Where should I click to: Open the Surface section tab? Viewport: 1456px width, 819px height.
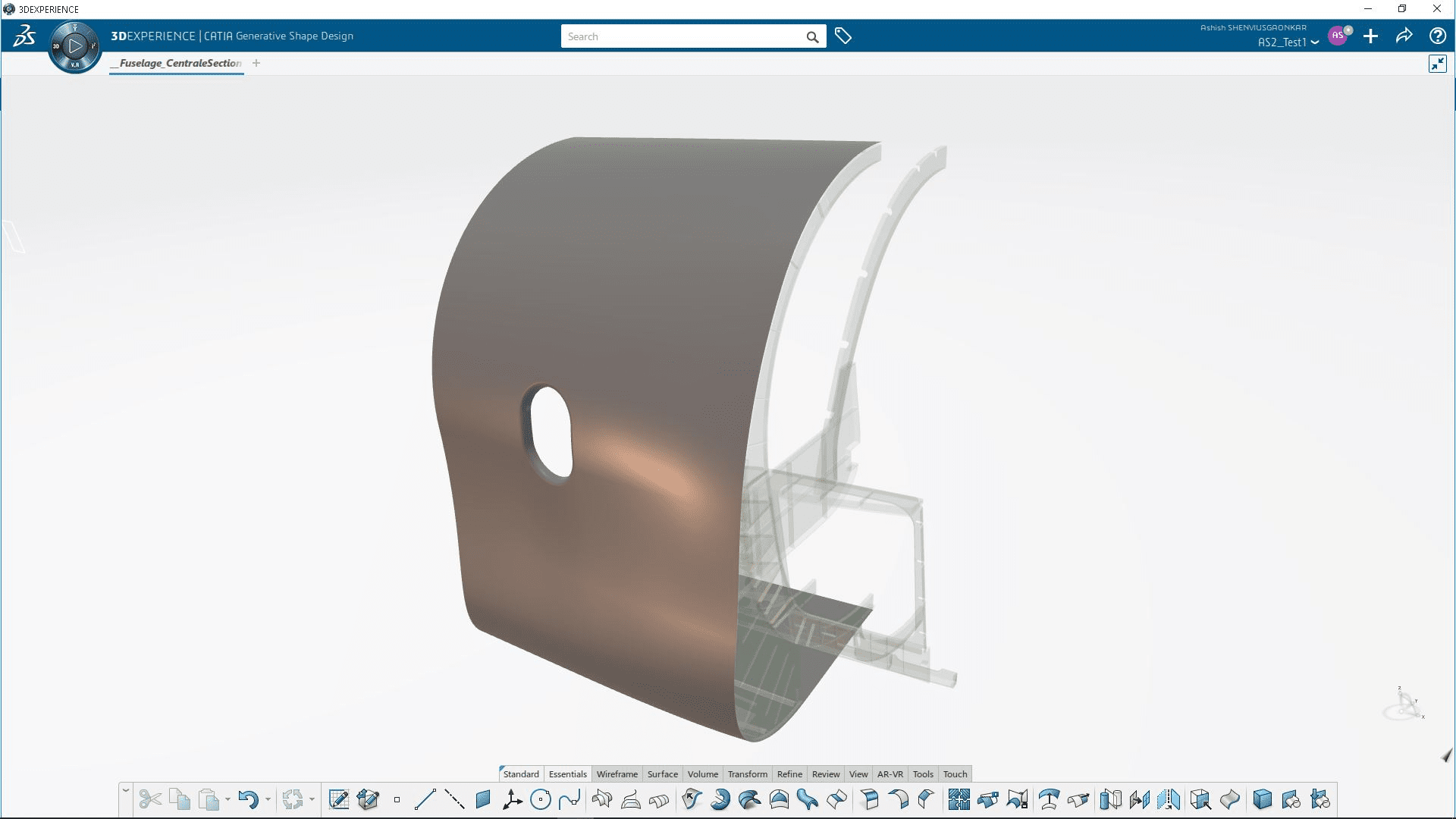[662, 774]
